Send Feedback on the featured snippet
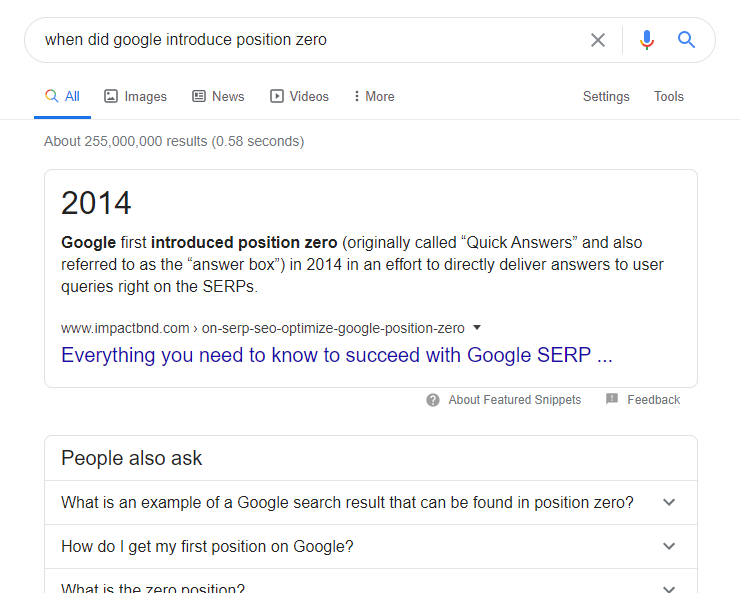This screenshot has height=593, width=740. click(x=654, y=400)
